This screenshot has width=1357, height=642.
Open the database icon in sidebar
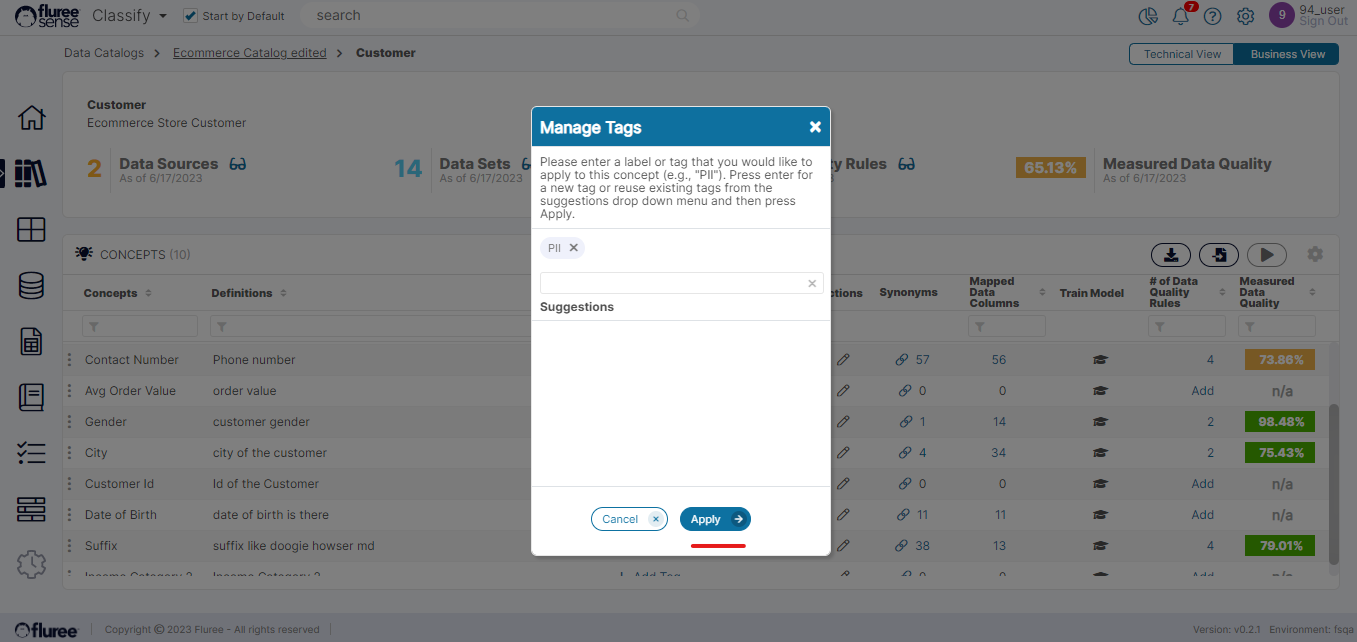(x=31, y=286)
